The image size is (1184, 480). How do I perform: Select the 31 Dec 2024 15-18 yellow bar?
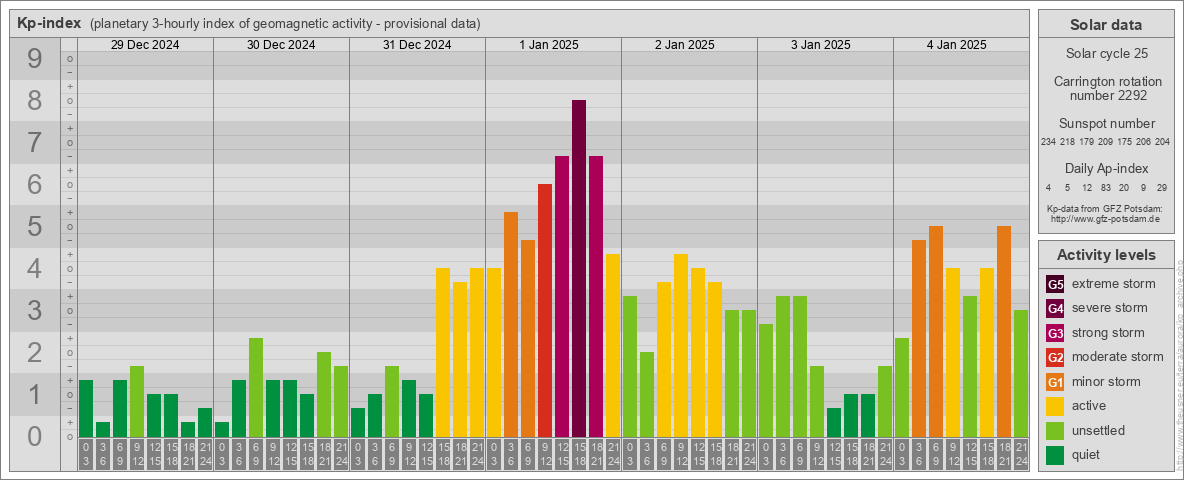click(x=443, y=352)
